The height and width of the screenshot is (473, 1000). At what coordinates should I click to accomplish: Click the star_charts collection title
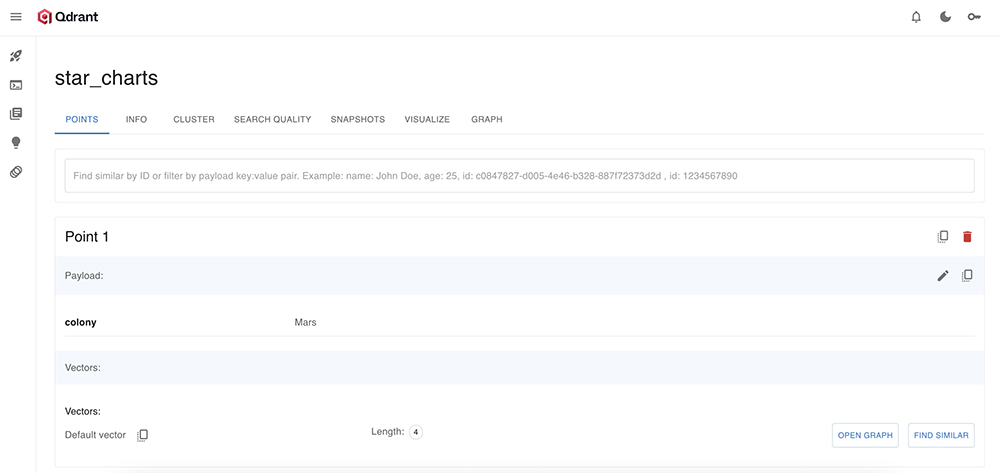(107, 78)
